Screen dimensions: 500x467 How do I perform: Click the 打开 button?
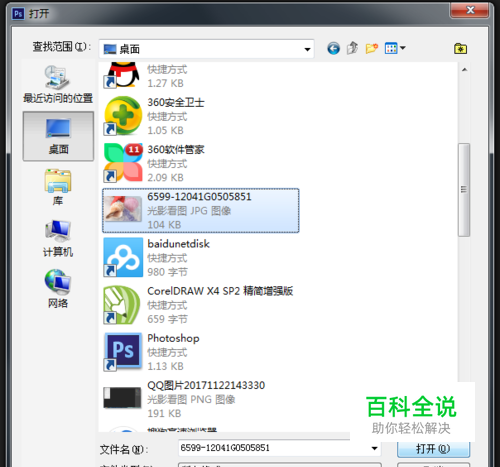point(433,449)
